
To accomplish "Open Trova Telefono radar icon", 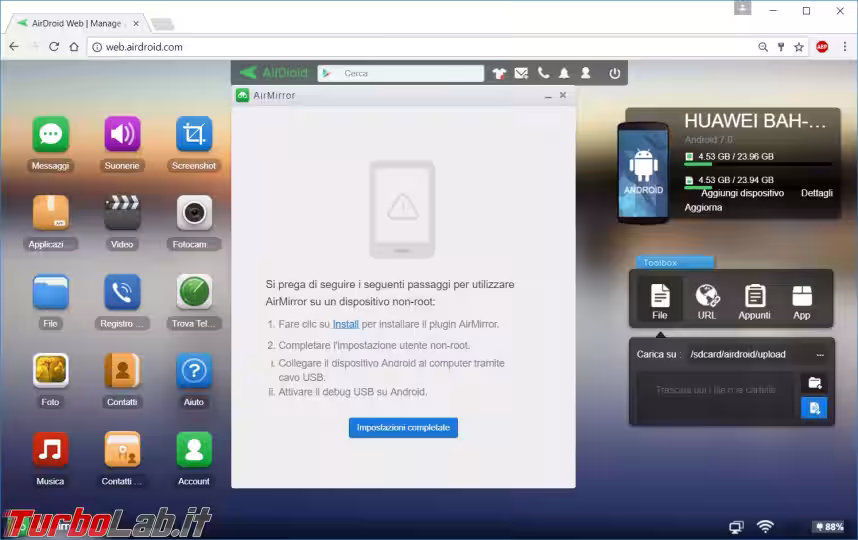I will [x=194, y=292].
